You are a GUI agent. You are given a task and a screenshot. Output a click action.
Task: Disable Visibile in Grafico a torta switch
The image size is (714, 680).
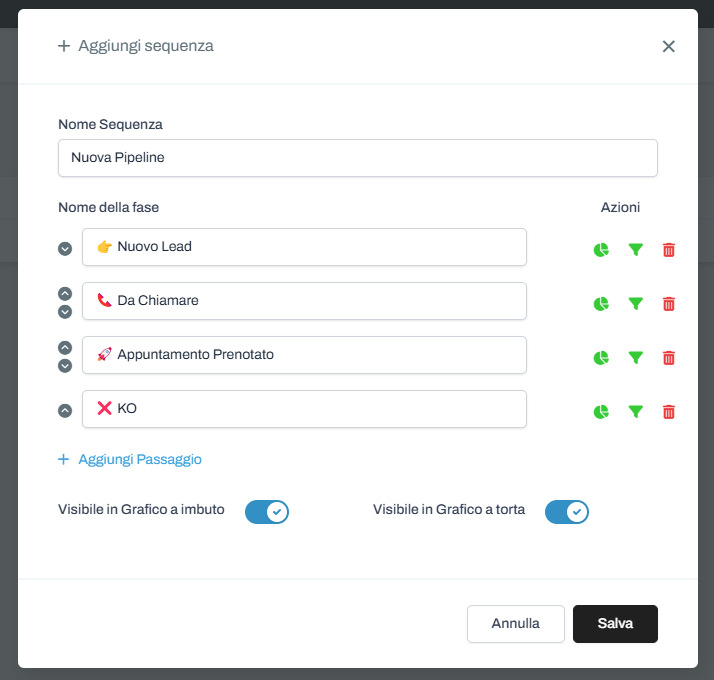pos(567,512)
